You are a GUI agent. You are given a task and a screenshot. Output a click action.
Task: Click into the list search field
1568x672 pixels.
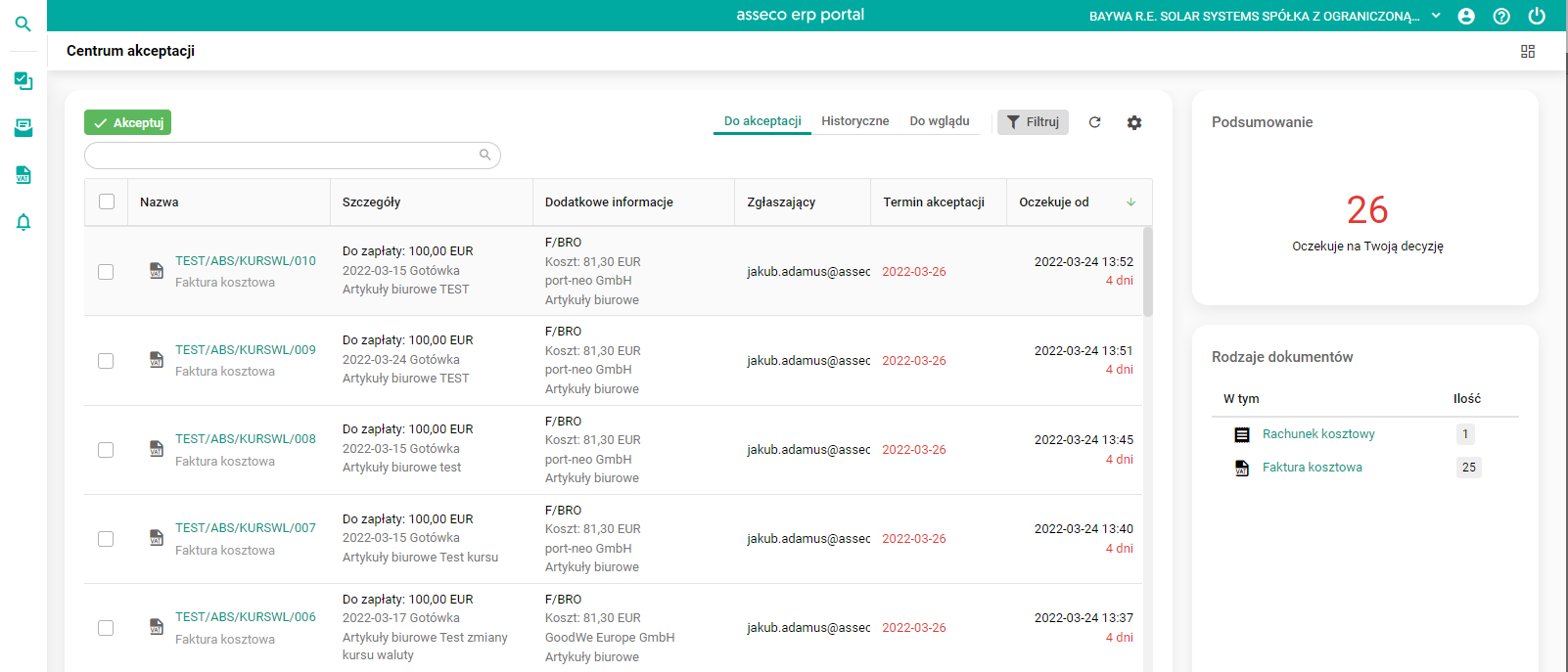point(284,156)
